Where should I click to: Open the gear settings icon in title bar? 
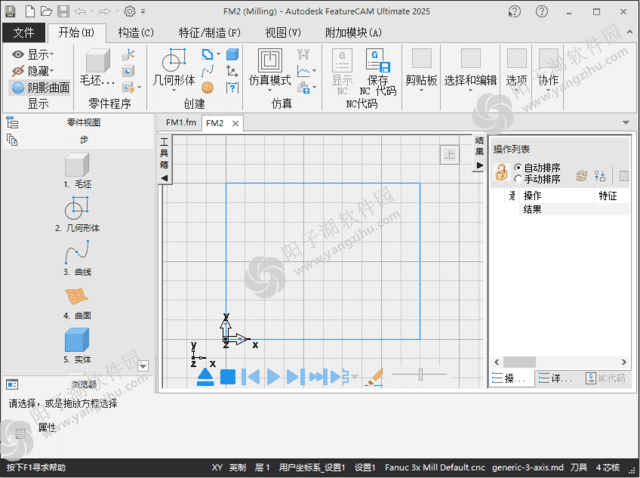[129, 11]
